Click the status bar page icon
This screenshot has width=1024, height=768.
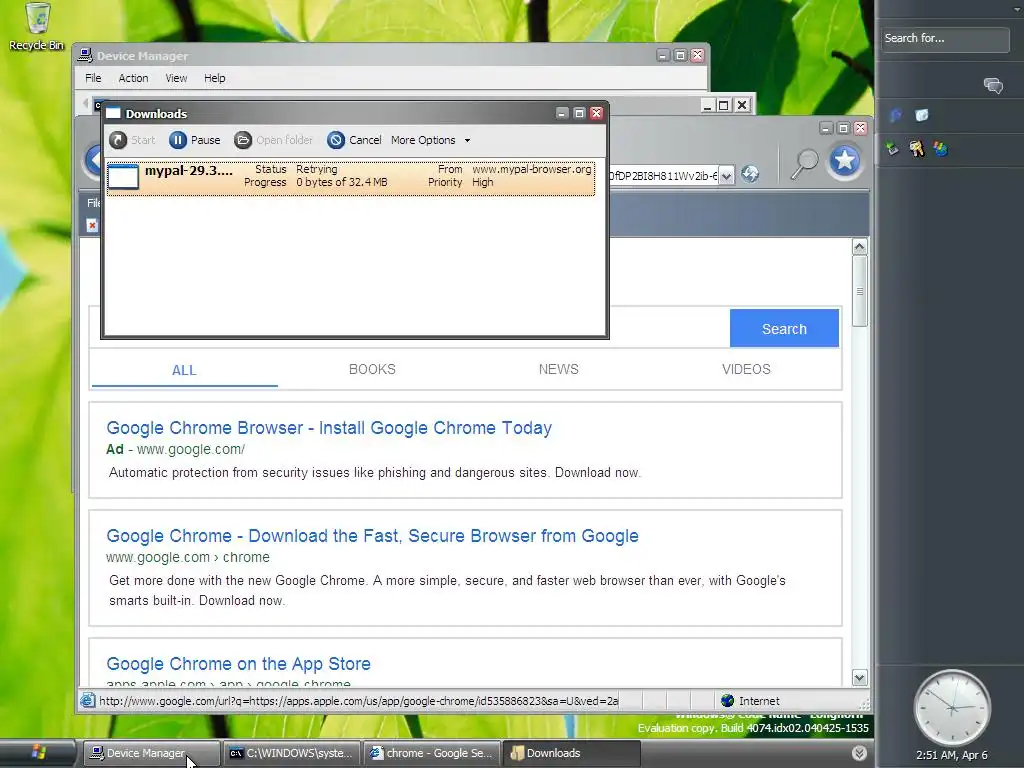[x=88, y=701]
